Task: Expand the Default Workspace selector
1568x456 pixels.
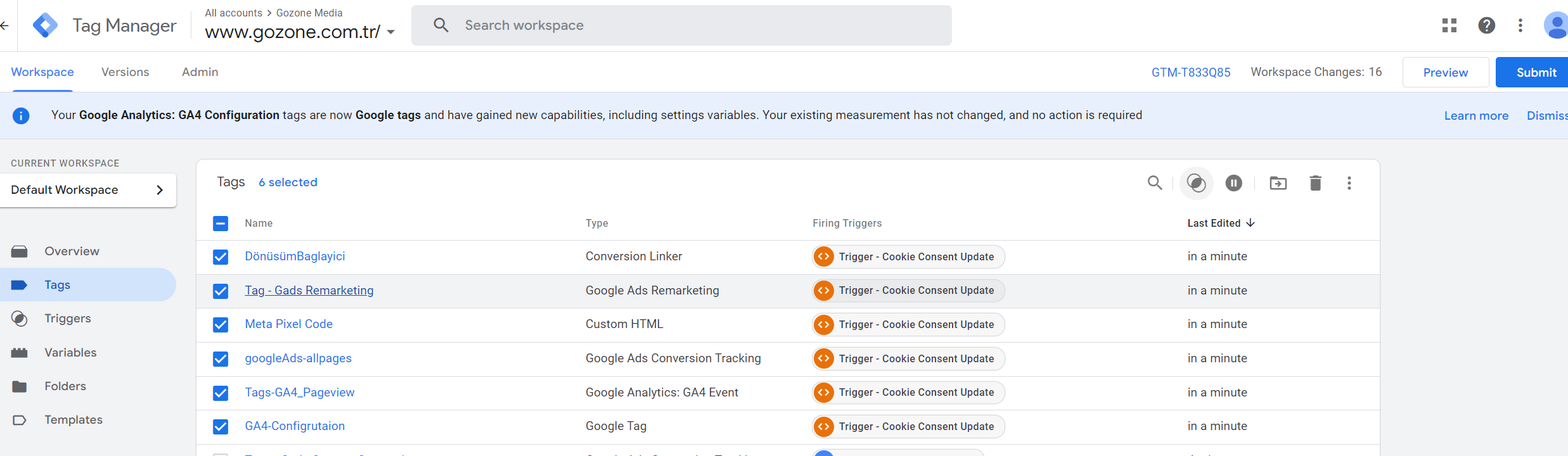Action: (x=87, y=190)
